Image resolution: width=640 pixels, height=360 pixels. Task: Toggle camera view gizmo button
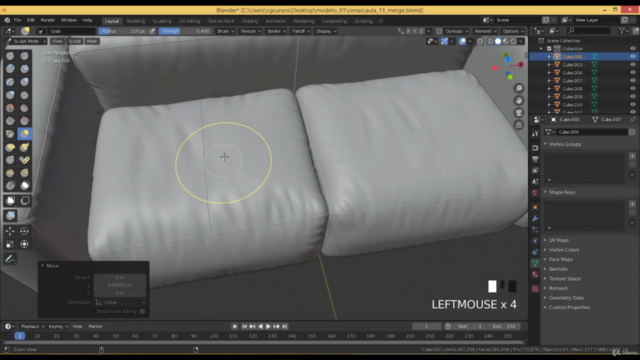[519, 113]
